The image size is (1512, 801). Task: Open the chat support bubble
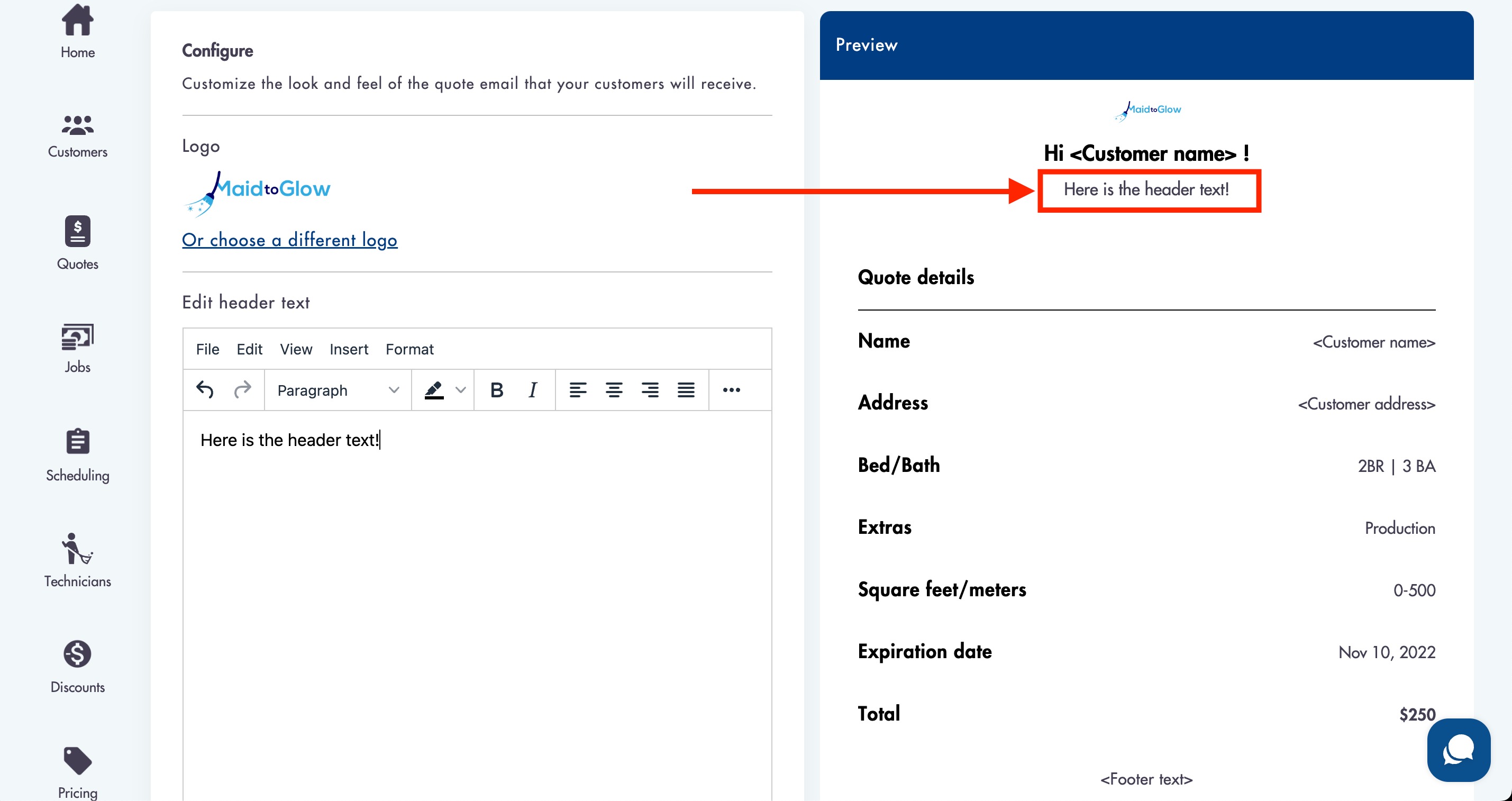tap(1459, 750)
